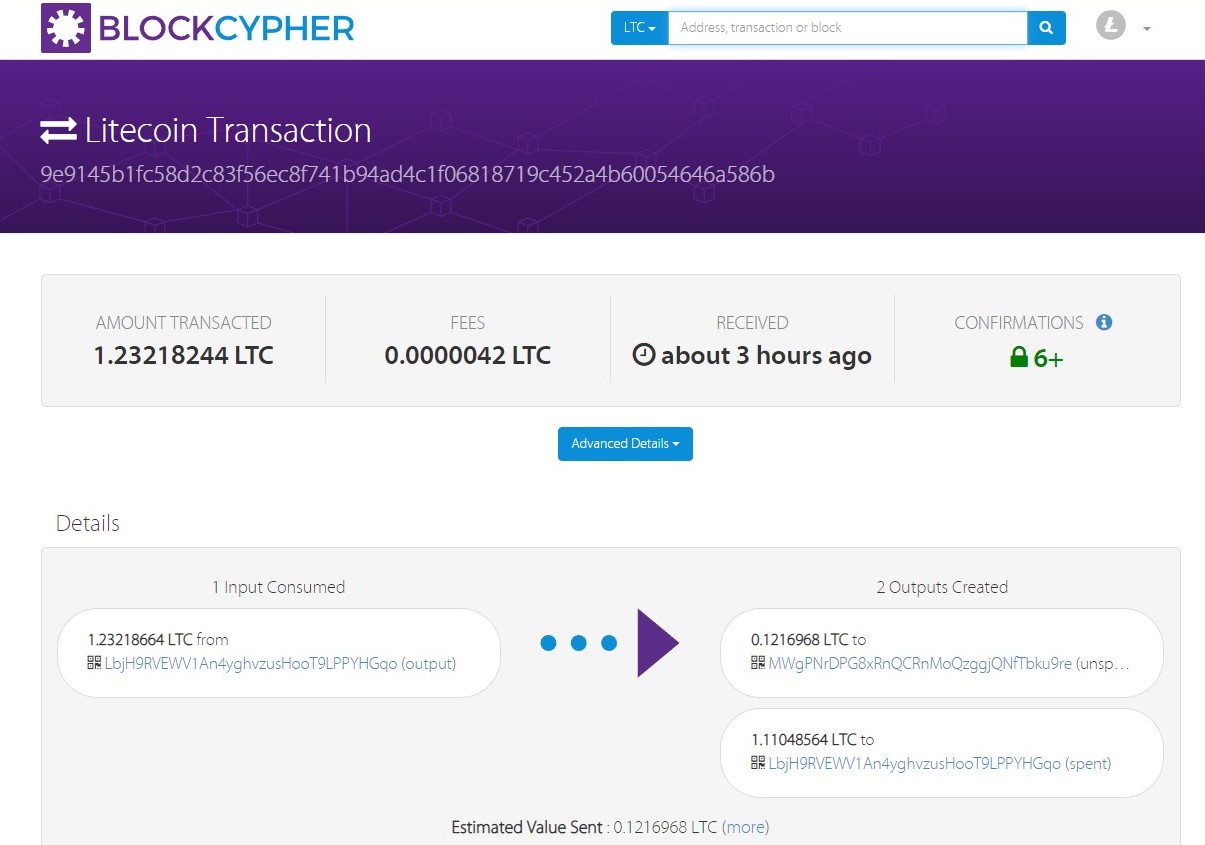This screenshot has width=1205, height=845.
Task: Select the input amount 1.23218664 LTC
Action: point(140,639)
